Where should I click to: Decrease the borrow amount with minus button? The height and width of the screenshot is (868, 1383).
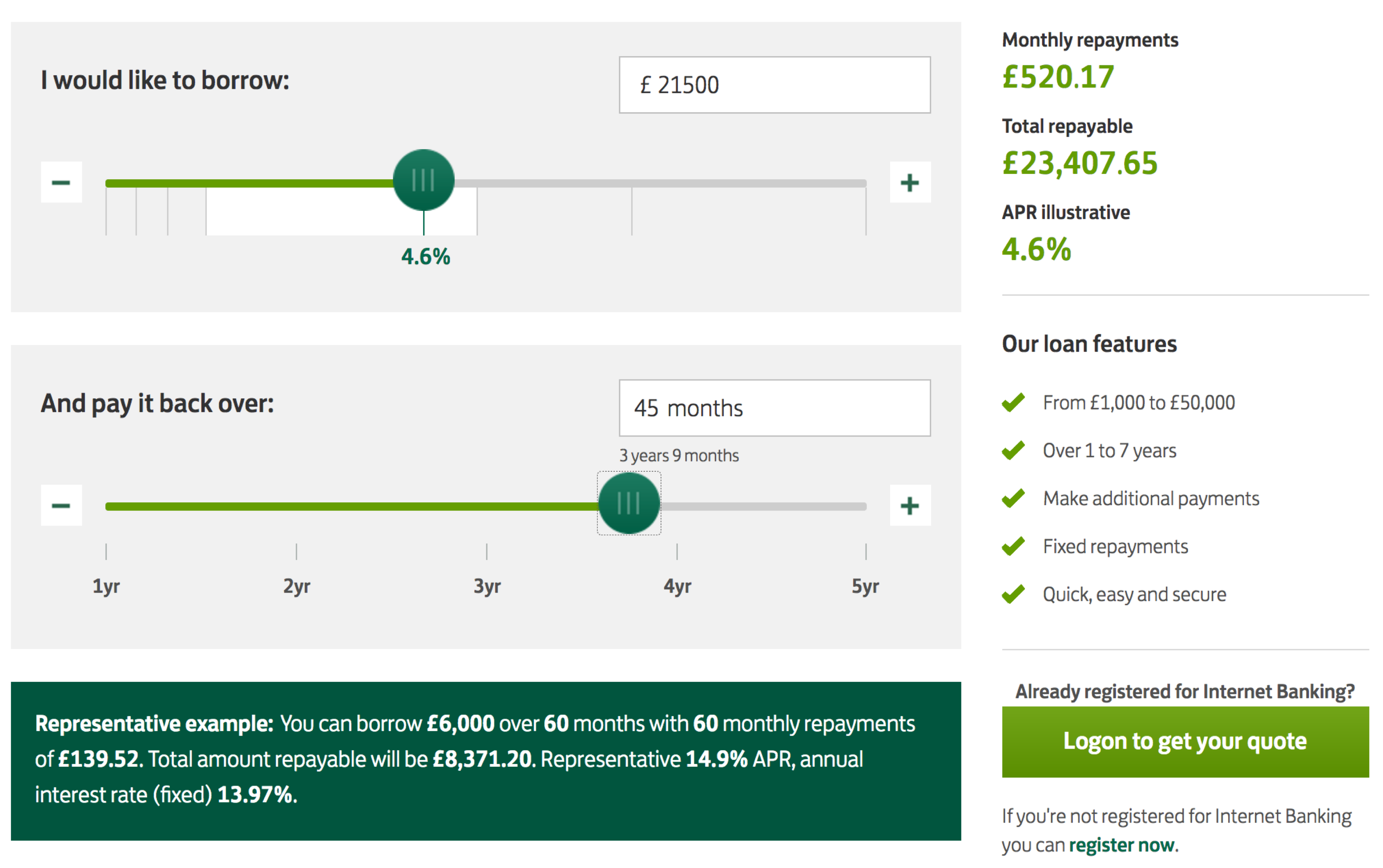61,182
